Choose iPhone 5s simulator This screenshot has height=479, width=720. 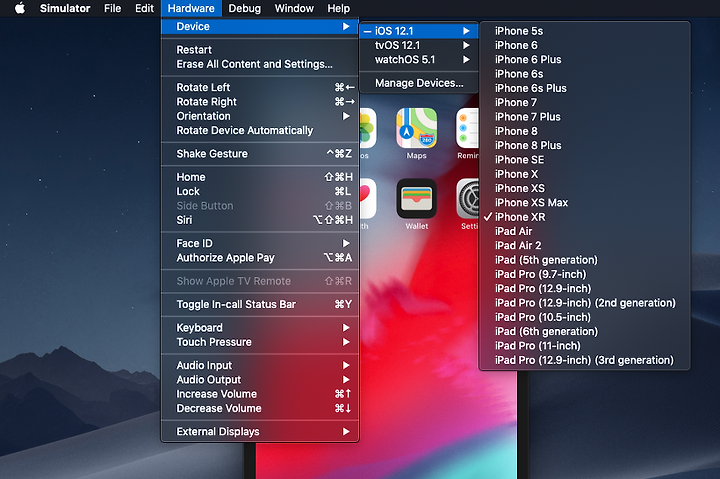(x=585, y=31)
